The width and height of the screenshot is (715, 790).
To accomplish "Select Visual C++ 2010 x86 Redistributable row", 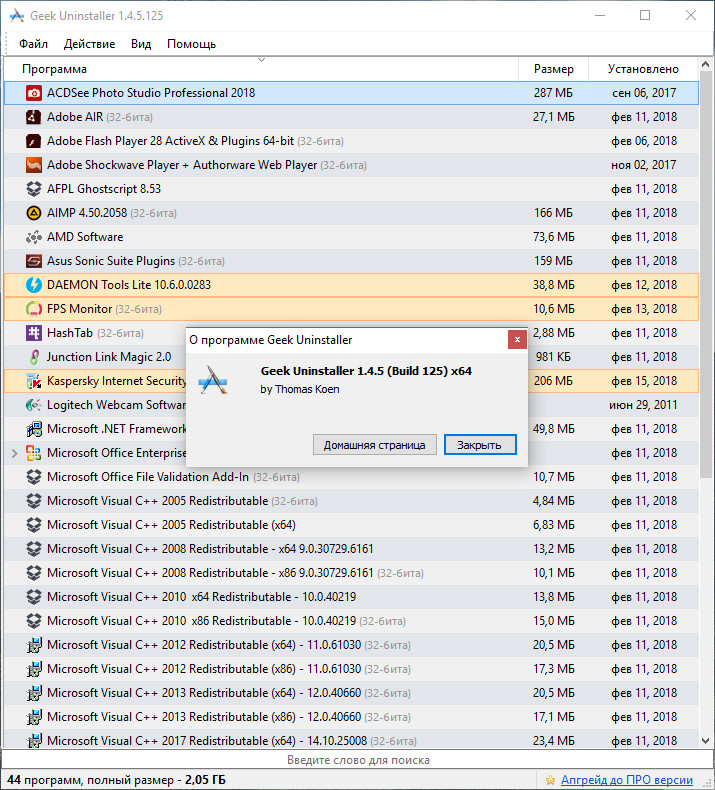I will point(352,621).
